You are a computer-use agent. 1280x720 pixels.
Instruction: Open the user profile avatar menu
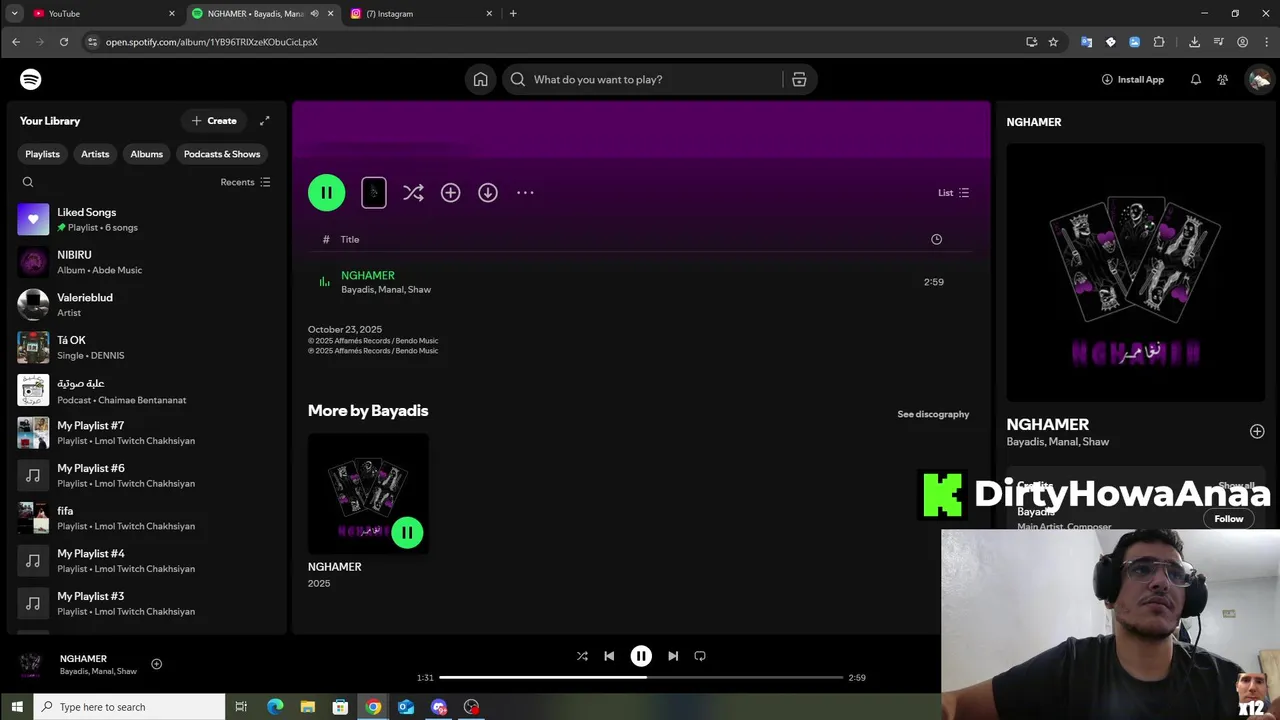click(x=1259, y=79)
